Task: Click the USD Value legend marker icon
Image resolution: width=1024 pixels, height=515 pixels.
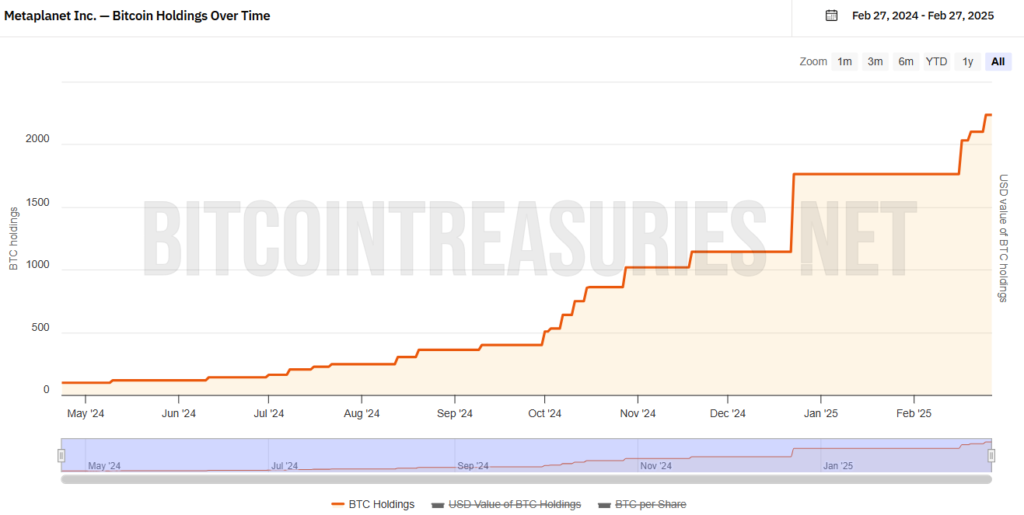Action: pos(438,505)
